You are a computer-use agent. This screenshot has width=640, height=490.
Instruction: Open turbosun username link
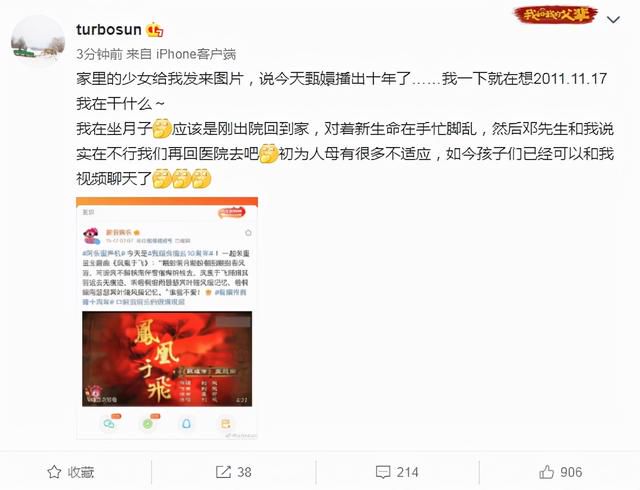(x=109, y=30)
